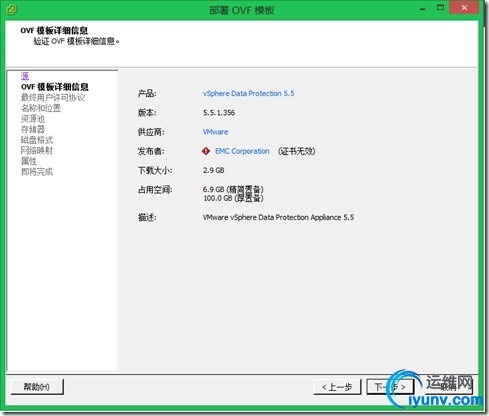The width and height of the screenshot is (489, 416).
Task: Click the description text VMware vSphere Data Protection Appliance
Action: (x=278, y=217)
